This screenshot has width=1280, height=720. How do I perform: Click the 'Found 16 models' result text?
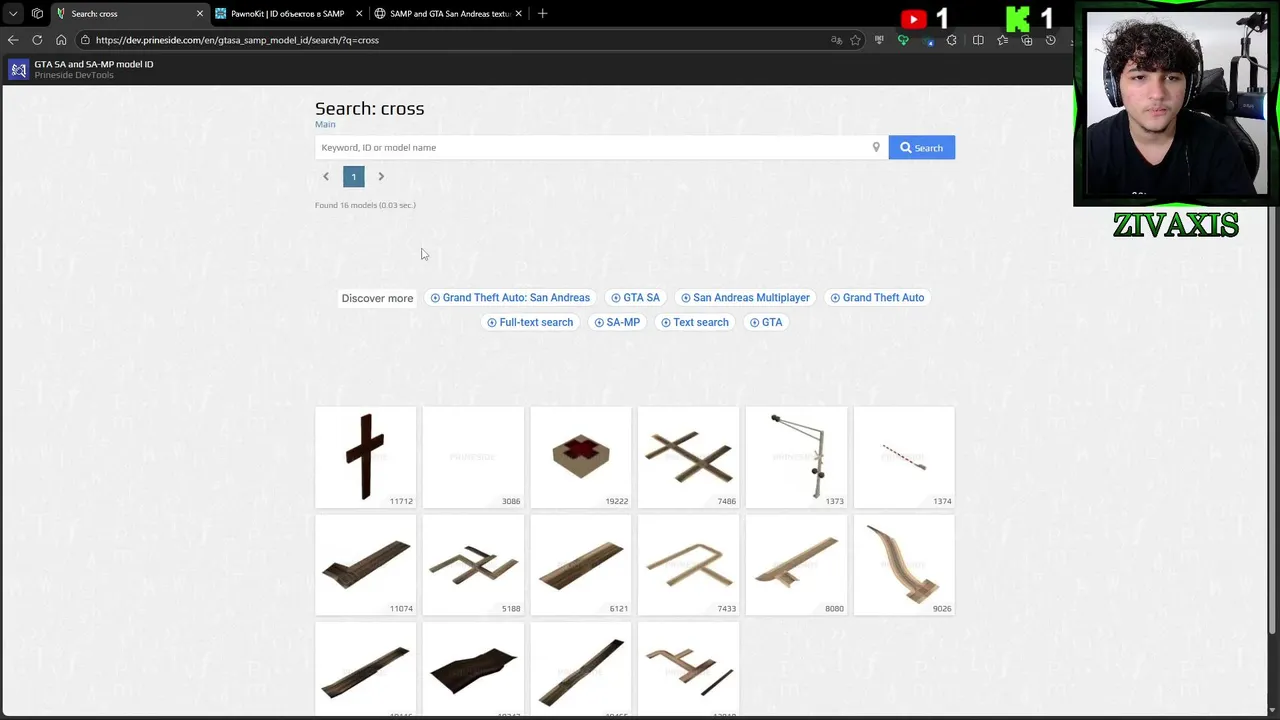click(365, 205)
